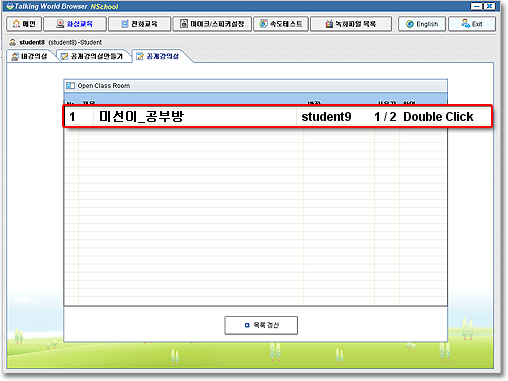
Task: Click the 목록 갱신 refresh list button
Action: point(261,325)
